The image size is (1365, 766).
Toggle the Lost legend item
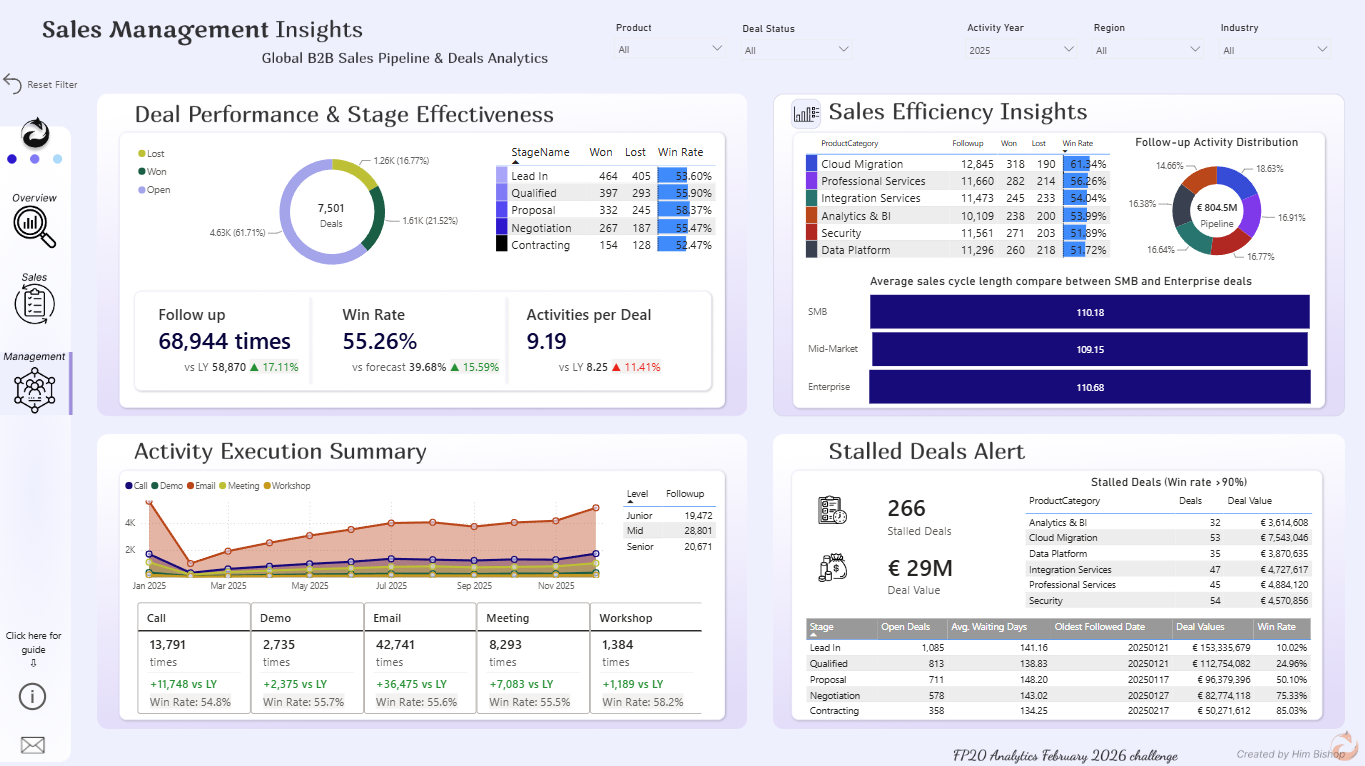(x=152, y=154)
